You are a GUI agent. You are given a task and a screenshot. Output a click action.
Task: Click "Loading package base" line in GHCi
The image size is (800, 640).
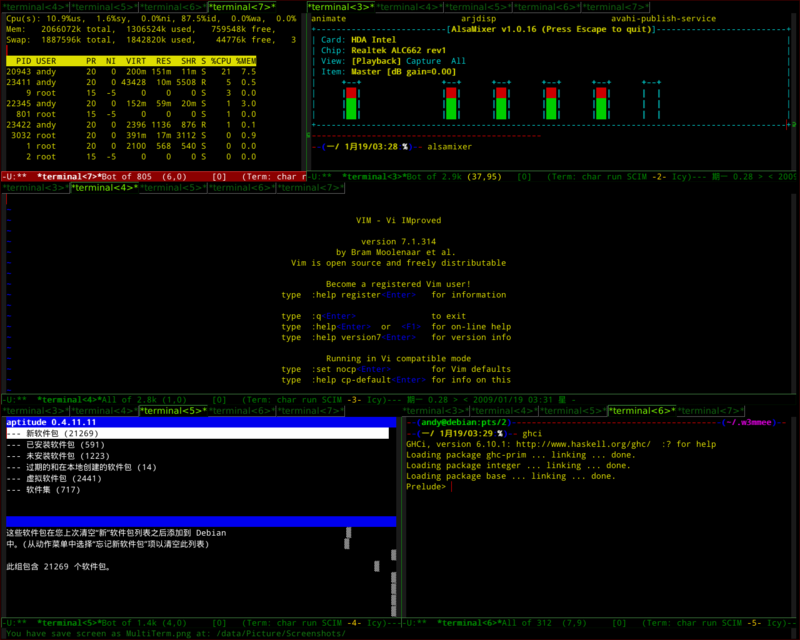pyautogui.click(x=511, y=476)
